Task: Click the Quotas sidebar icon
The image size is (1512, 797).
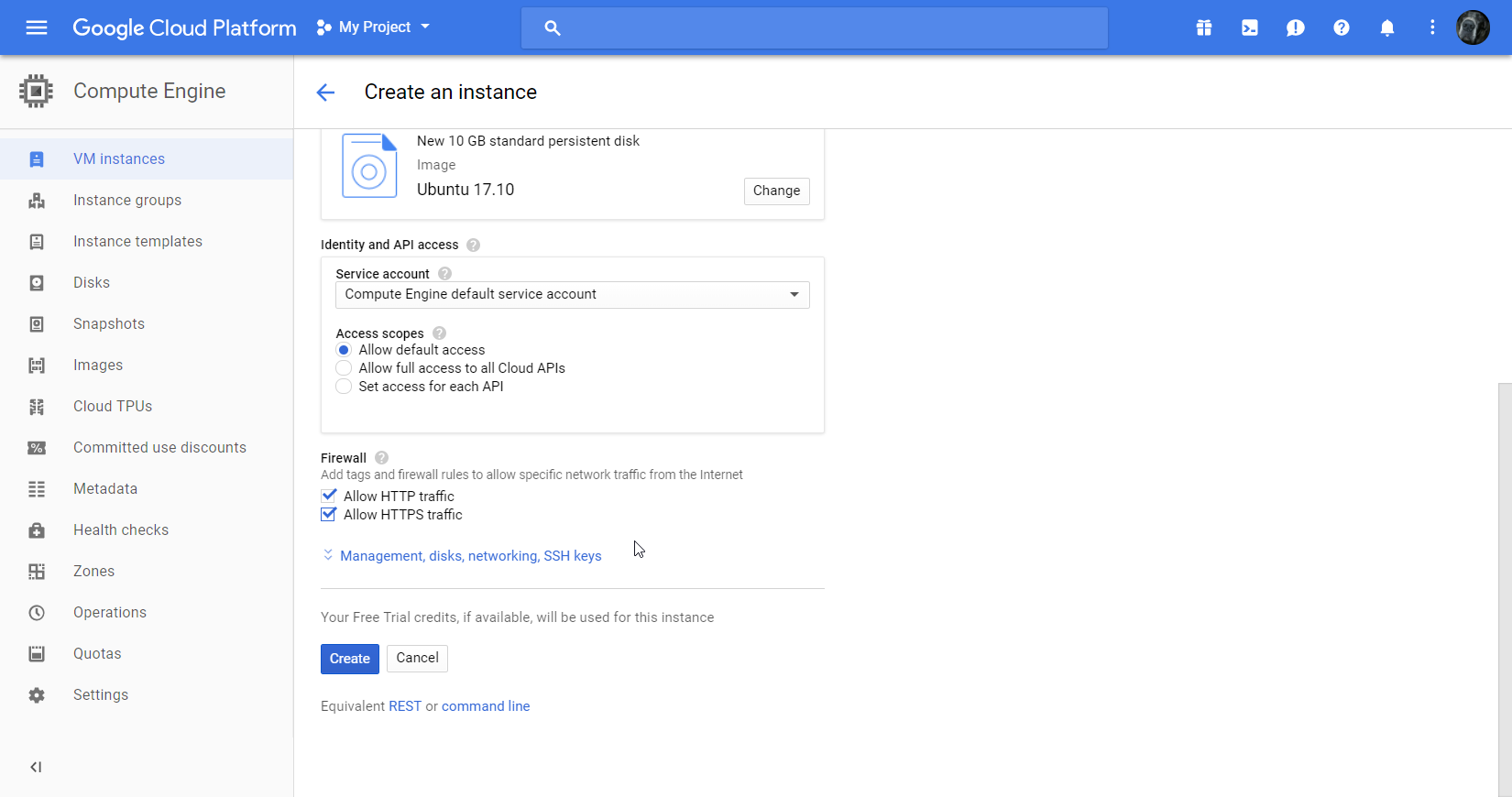Action: [37, 654]
